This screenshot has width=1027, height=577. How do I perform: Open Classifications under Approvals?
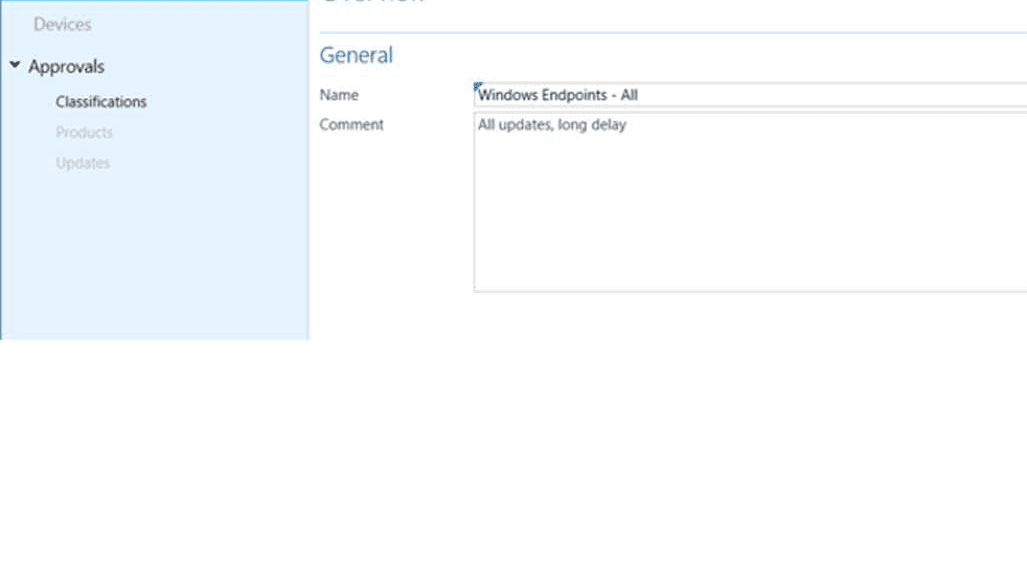(101, 102)
